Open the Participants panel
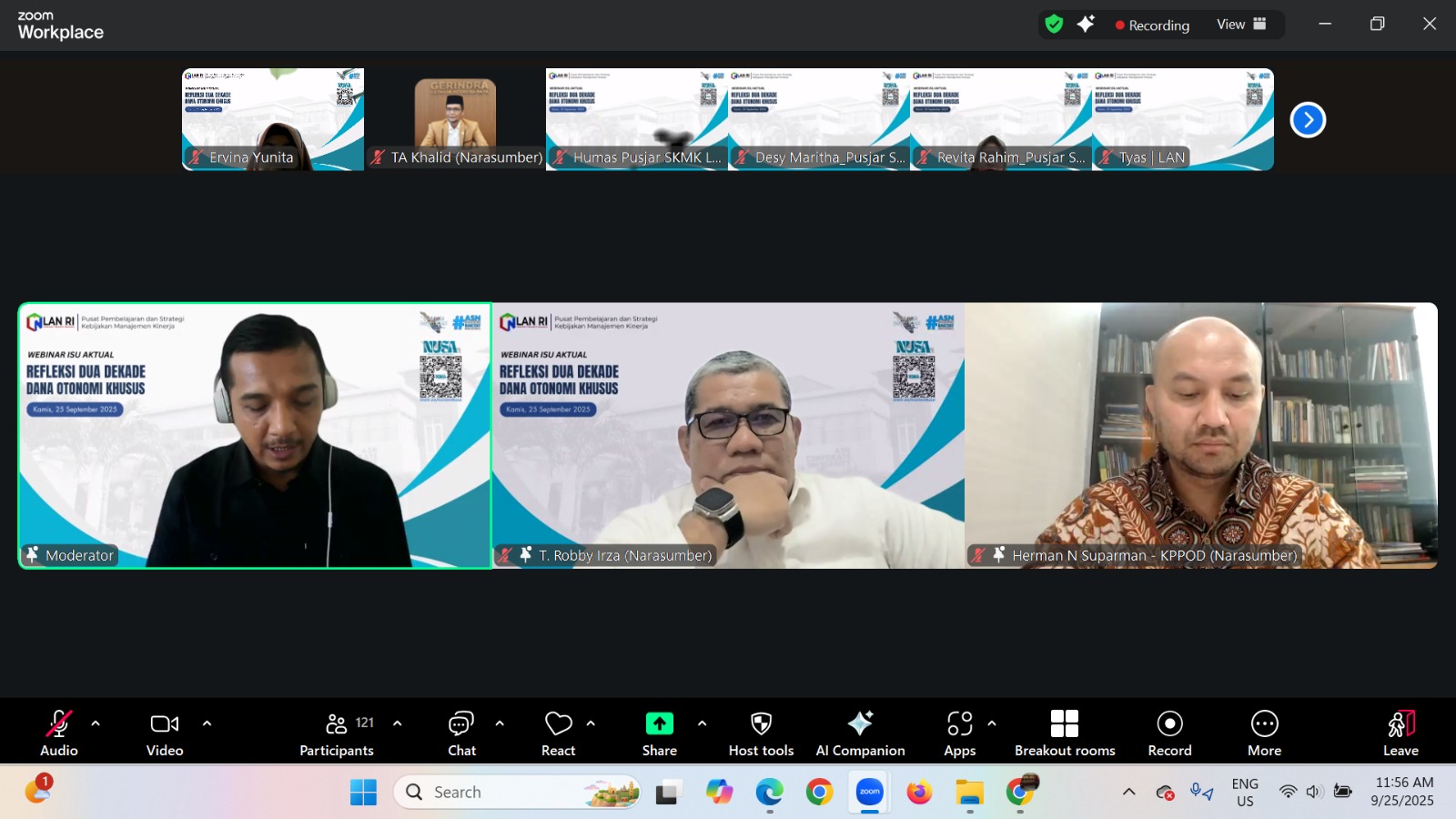This screenshot has height=819, width=1456. 337,733
